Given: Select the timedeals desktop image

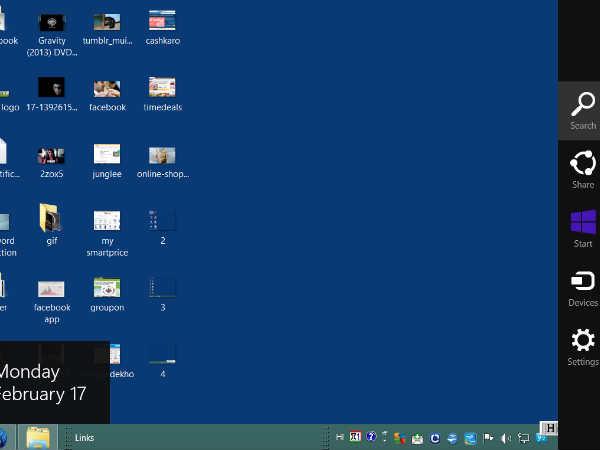Looking at the screenshot, I should pos(162,94).
